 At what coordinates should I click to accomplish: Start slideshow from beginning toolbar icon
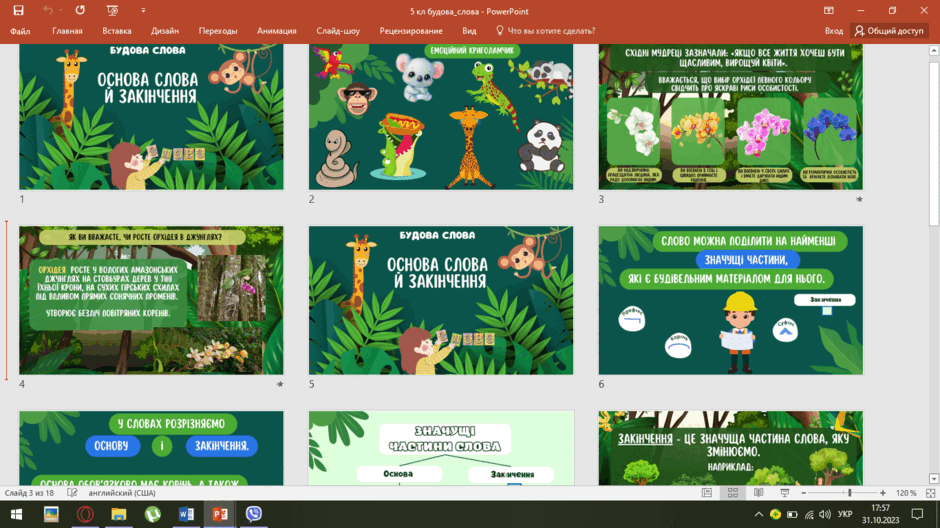pyautogui.click(x=112, y=10)
